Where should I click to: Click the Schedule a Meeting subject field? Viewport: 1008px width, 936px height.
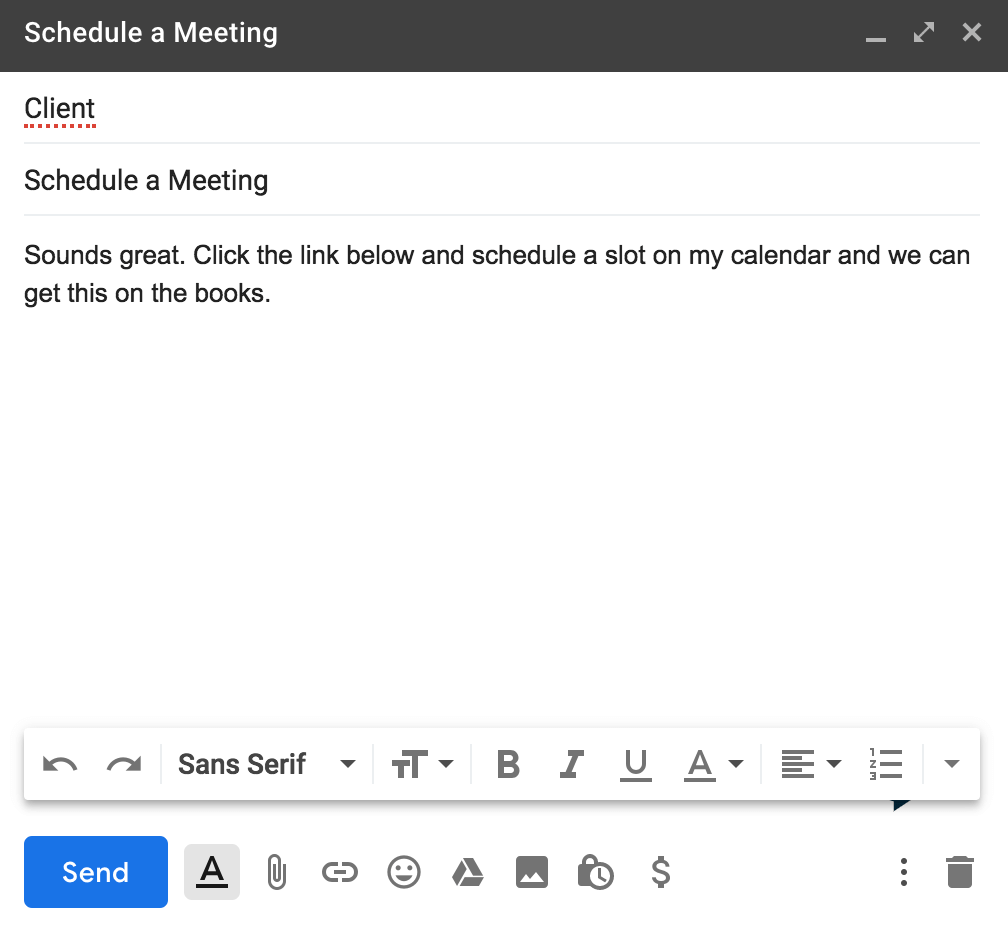pyautogui.click(x=501, y=180)
